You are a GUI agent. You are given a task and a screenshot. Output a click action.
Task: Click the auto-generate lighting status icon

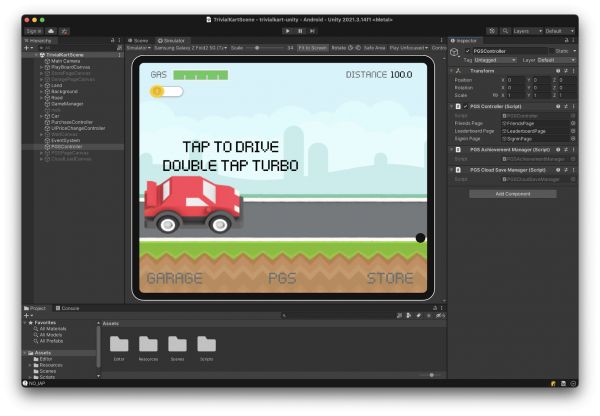[563, 383]
